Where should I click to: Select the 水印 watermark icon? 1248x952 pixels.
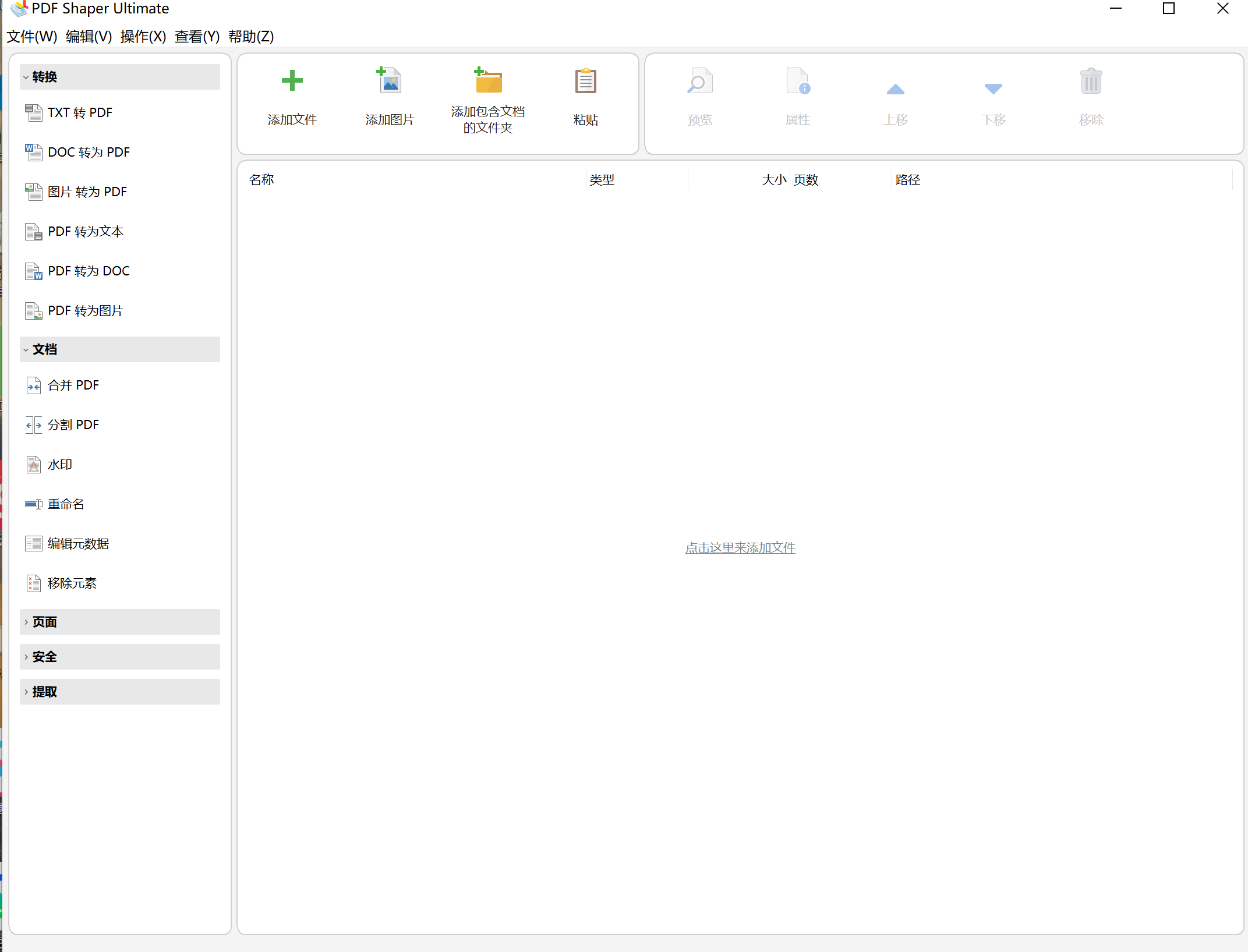click(34, 464)
